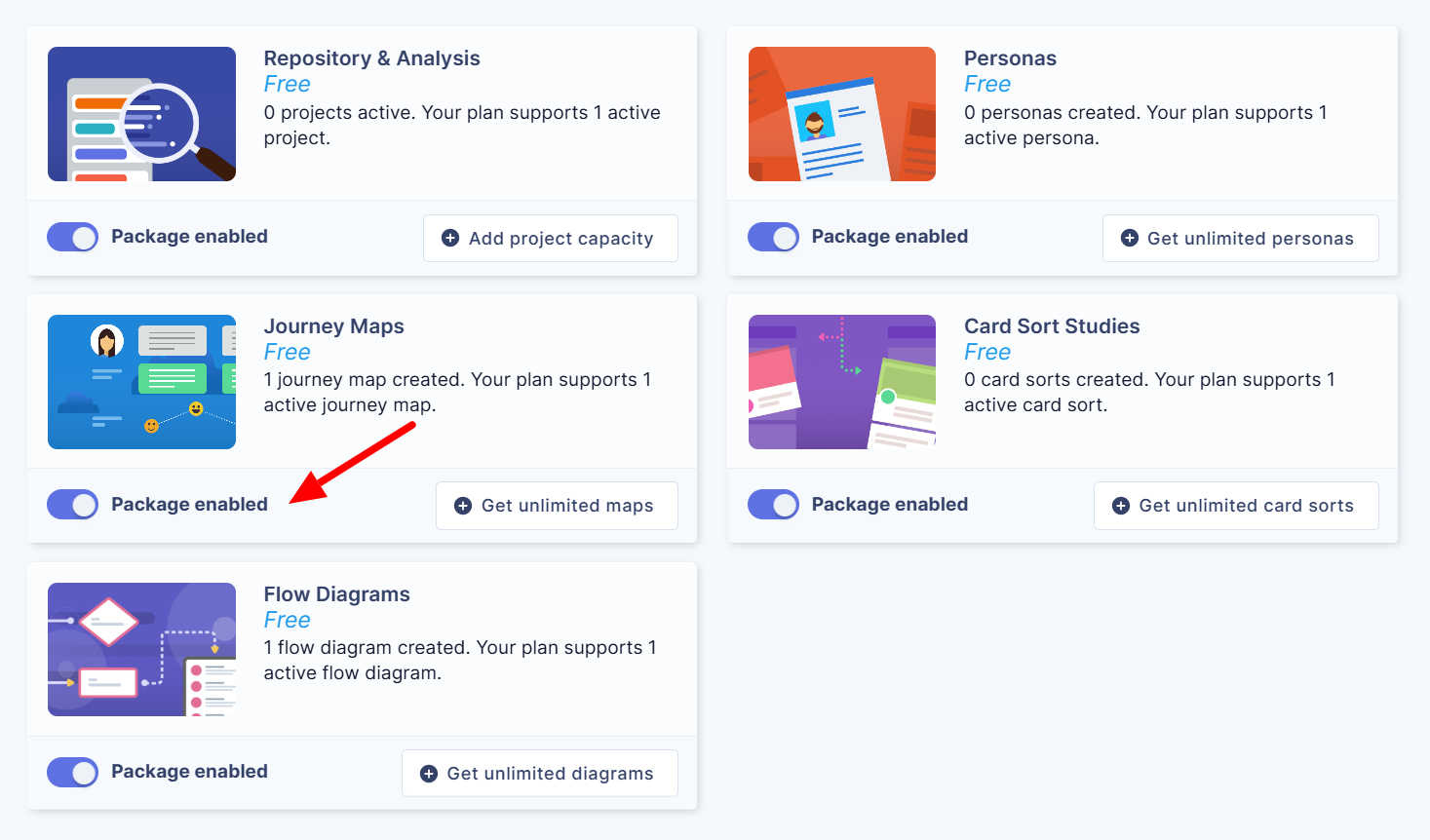Open the Free plan link under Card Sort Studies
Image resolution: width=1430 pixels, height=840 pixels.
pos(986,352)
